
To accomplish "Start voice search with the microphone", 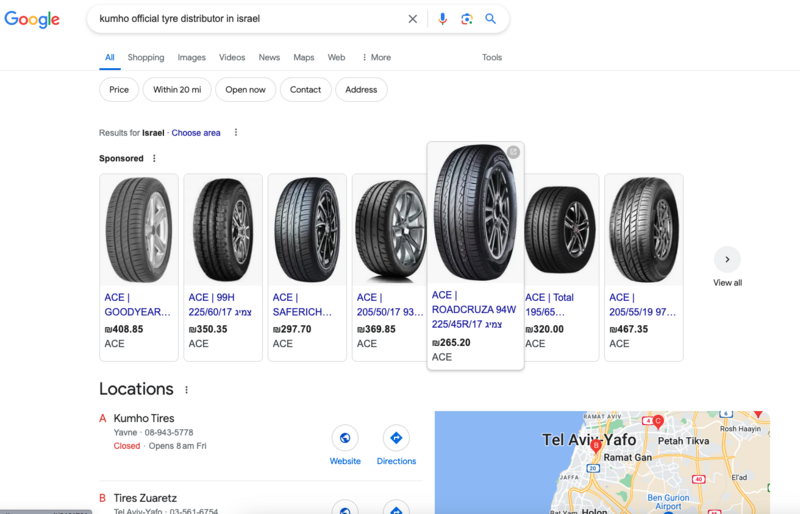I will 442,19.
